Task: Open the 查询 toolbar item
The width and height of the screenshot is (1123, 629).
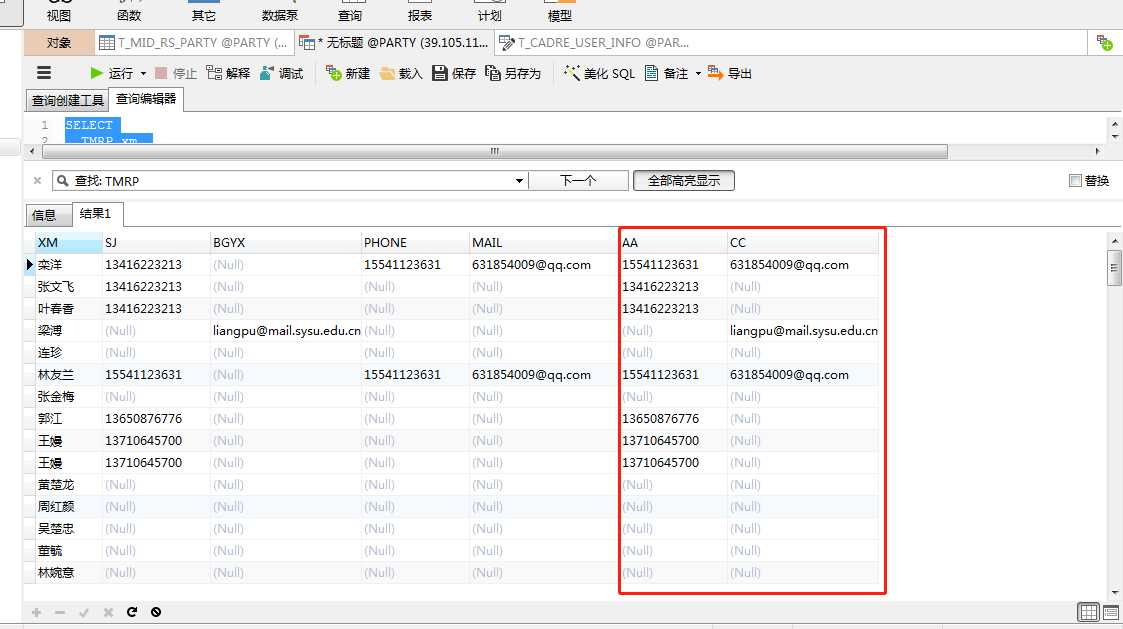Action: (x=350, y=13)
